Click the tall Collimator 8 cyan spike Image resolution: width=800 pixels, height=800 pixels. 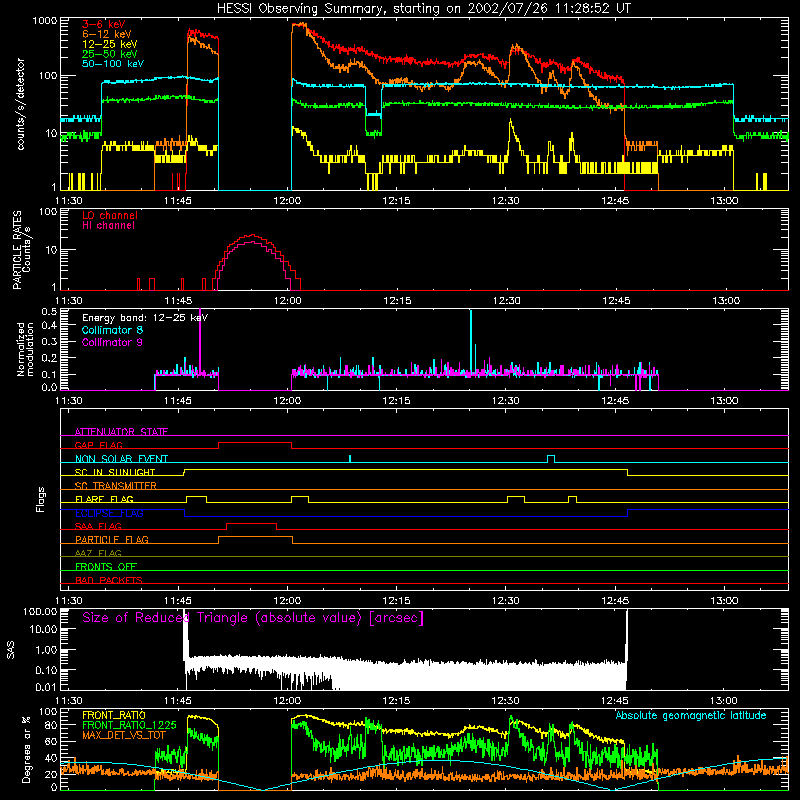click(471, 341)
